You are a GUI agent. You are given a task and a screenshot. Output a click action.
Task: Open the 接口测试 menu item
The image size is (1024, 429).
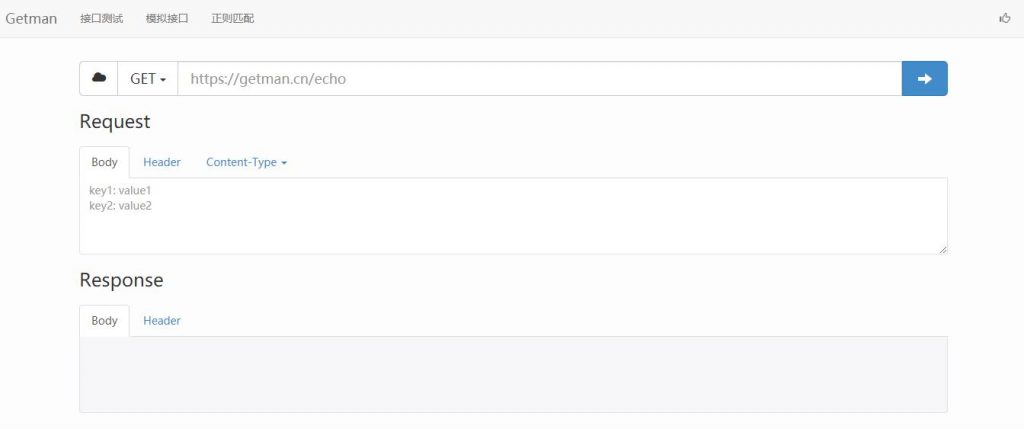[x=101, y=18]
